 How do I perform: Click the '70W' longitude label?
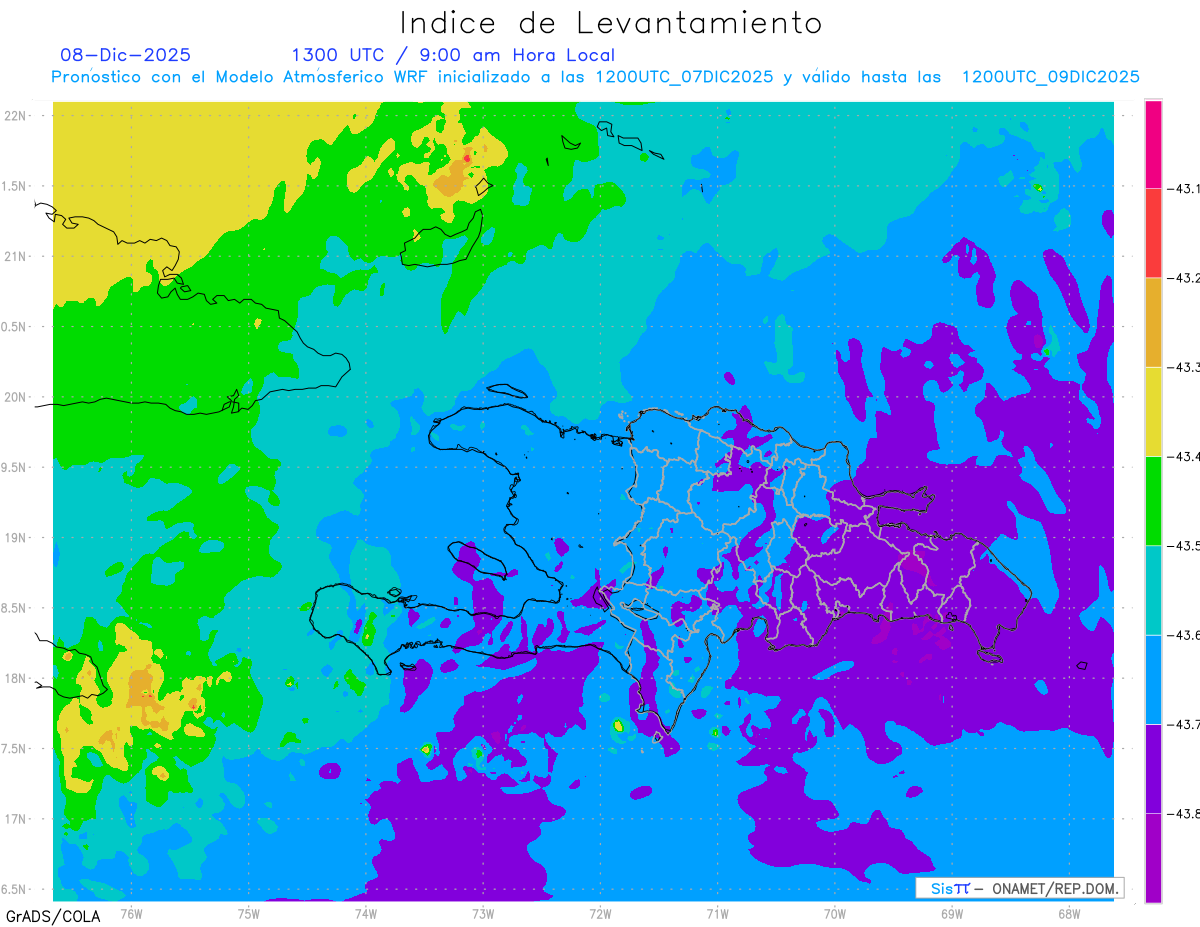(x=835, y=913)
